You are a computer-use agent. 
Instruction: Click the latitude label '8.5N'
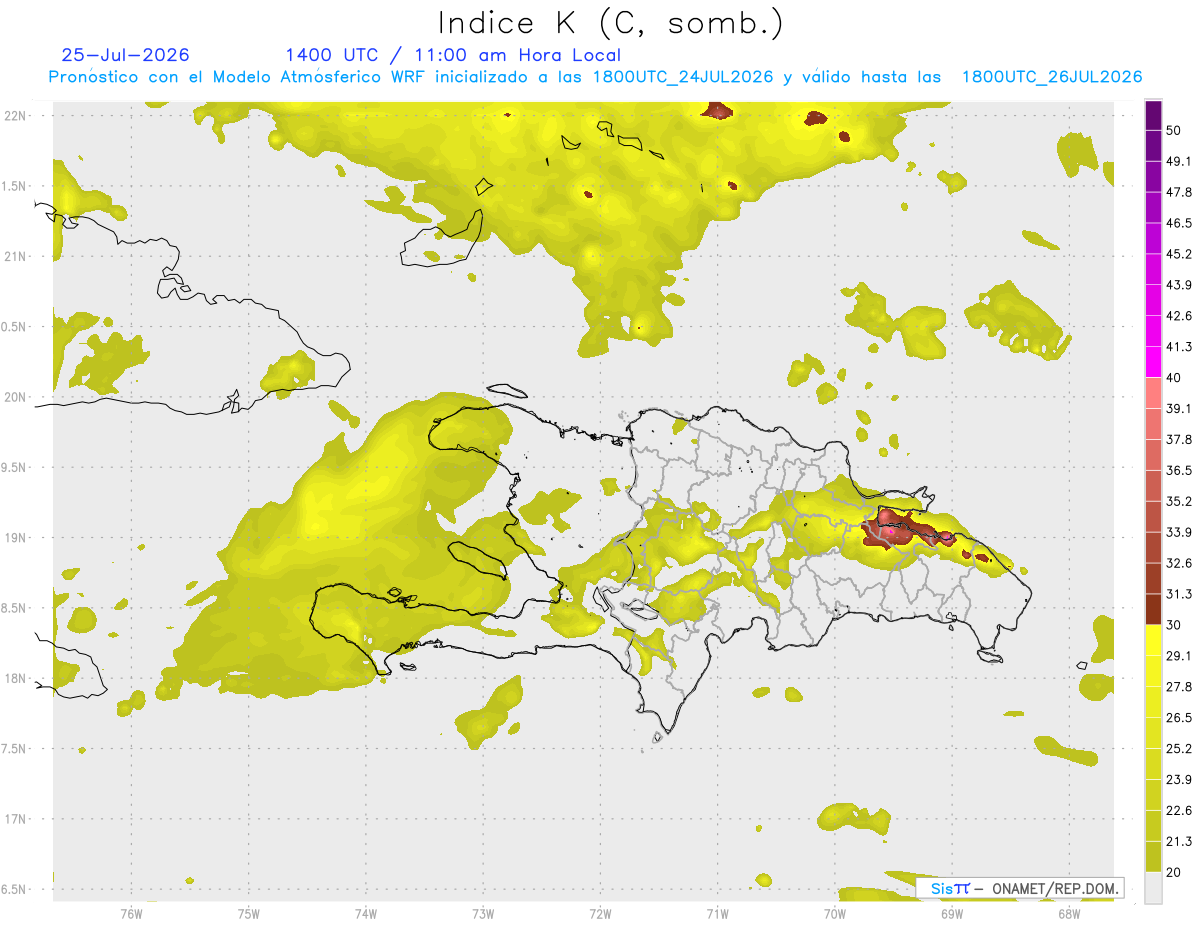click(15, 608)
